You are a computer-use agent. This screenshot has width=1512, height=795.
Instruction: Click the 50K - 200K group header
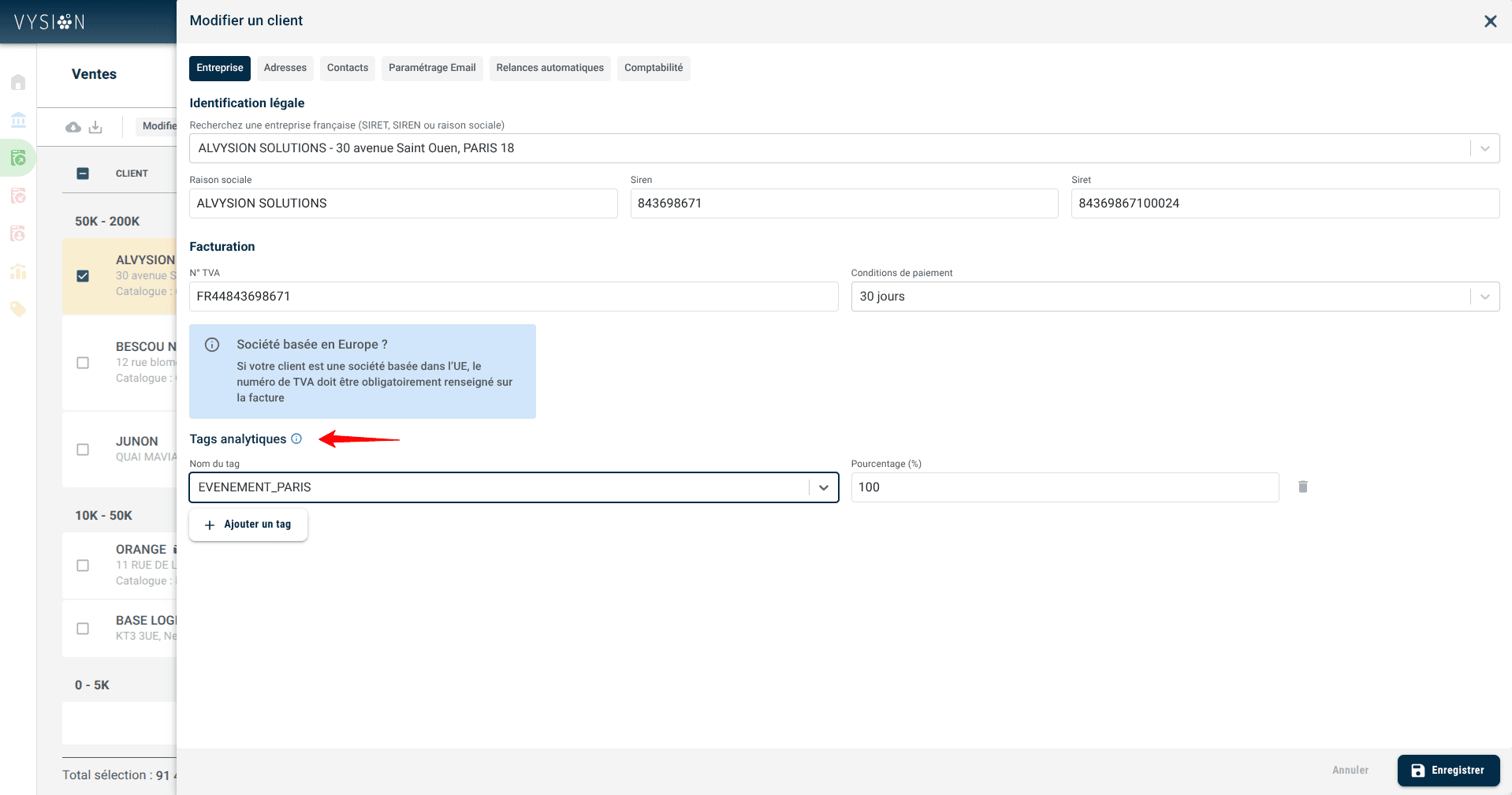[x=107, y=222]
